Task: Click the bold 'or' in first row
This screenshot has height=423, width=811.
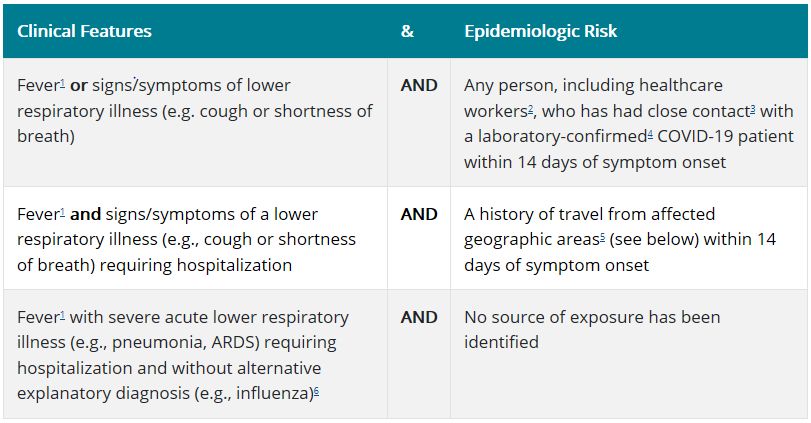Action: point(79,86)
